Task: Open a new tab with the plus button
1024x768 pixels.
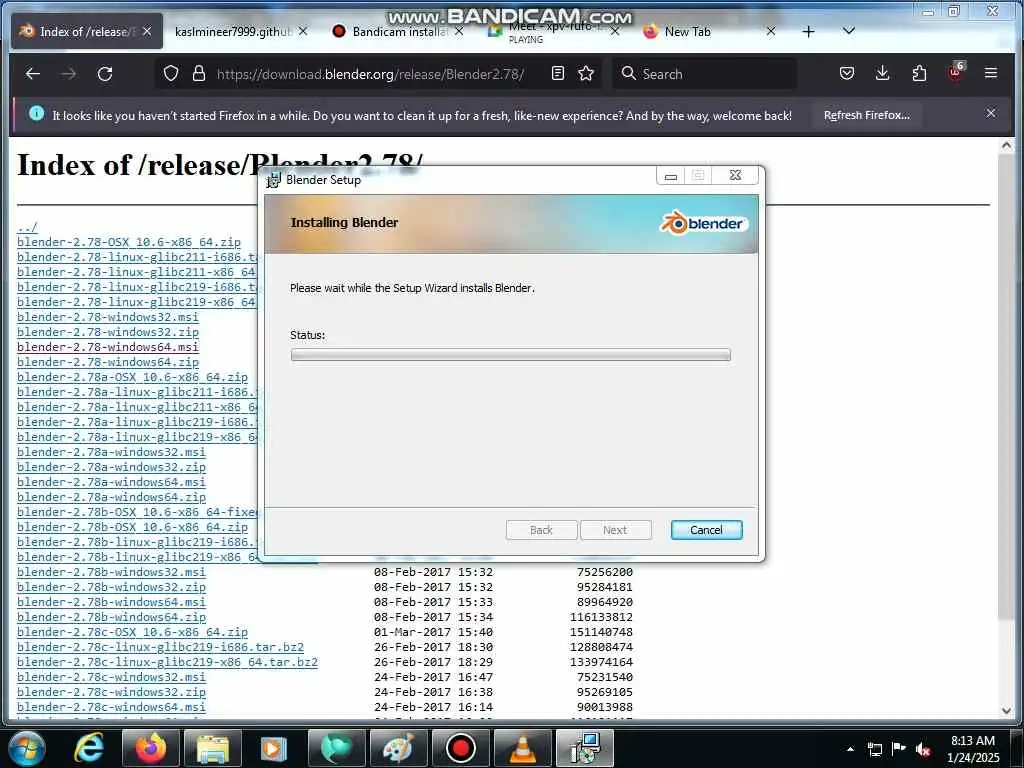Action: (808, 31)
